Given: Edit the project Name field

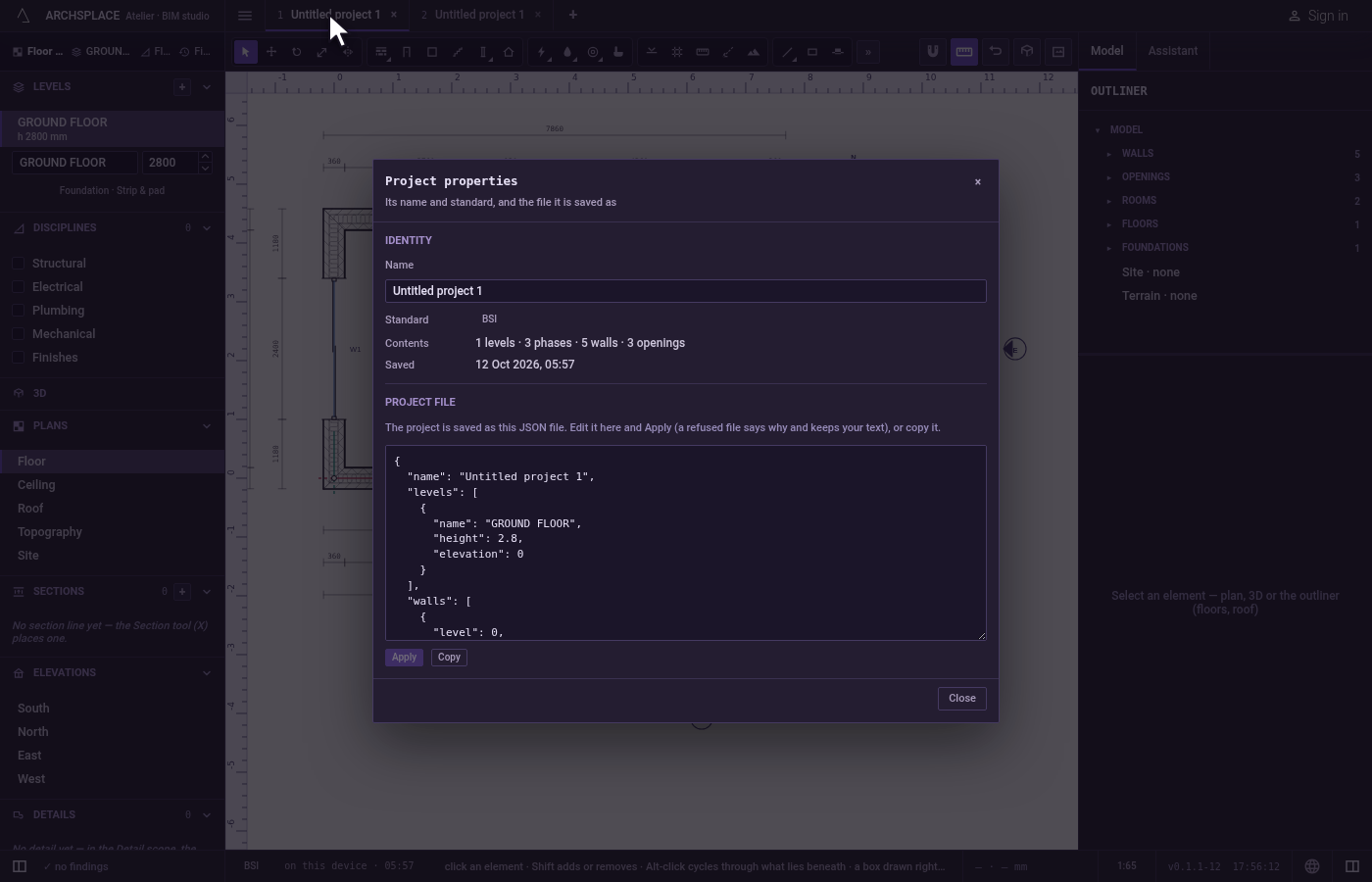Looking at the screenshot, I should click(686, 291).
